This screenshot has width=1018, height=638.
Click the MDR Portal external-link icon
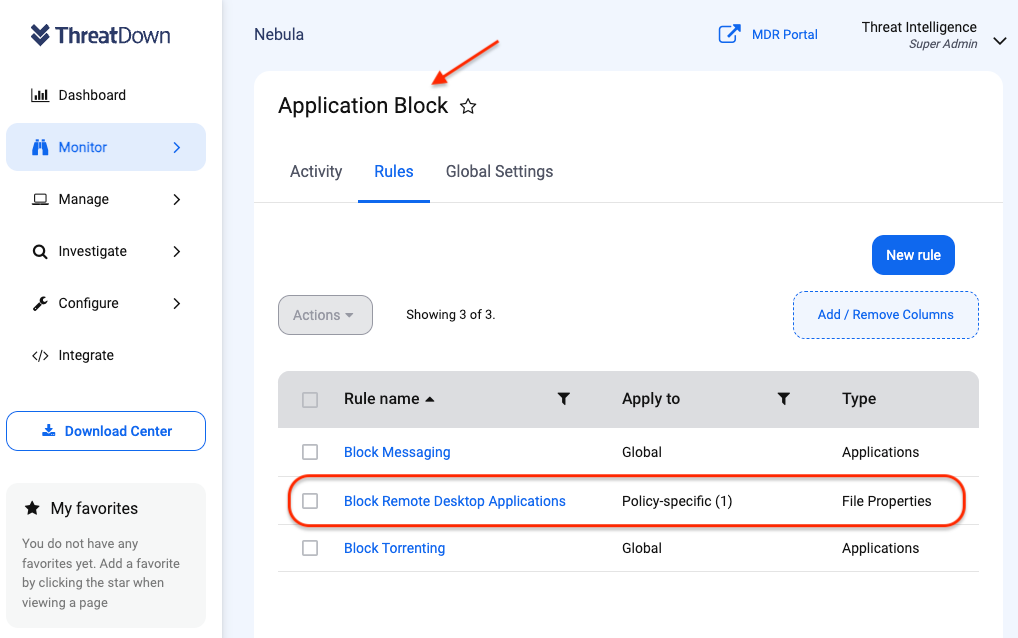729,34
